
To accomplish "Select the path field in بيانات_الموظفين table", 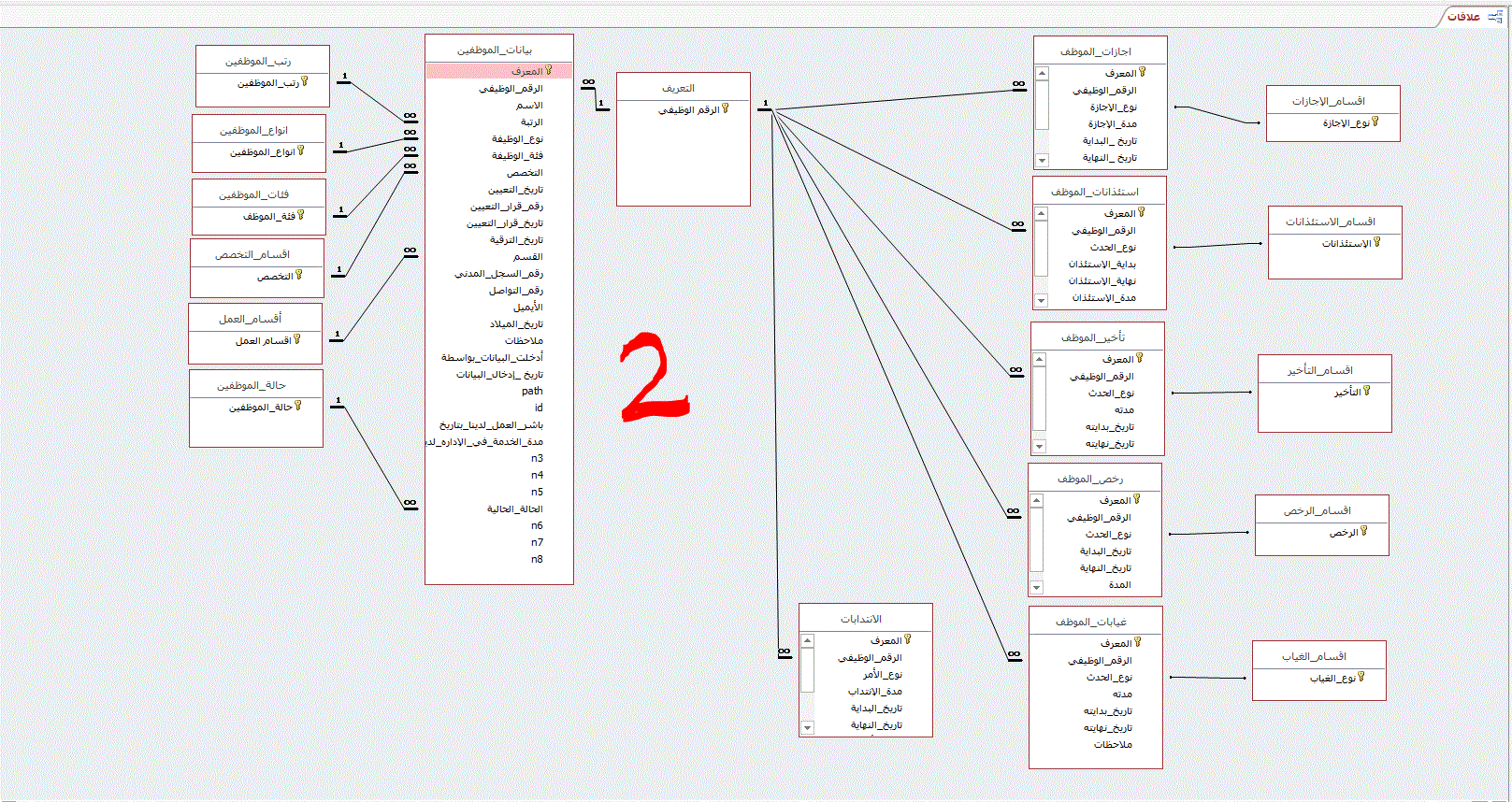I will pyautogui.click(x=531, y=392).
